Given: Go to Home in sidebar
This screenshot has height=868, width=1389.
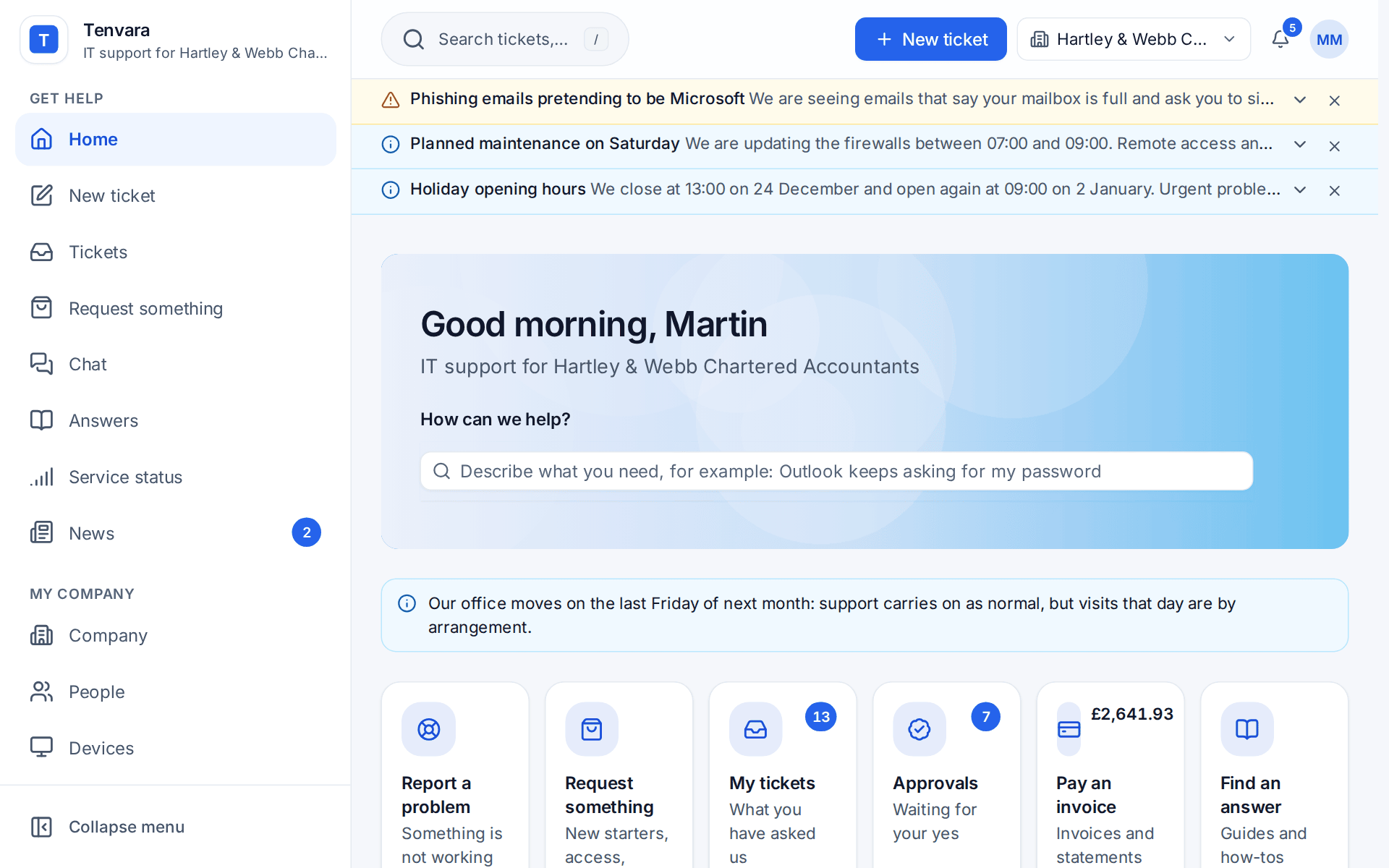Looking at the screenshot, I should click(x=176, y=139).
